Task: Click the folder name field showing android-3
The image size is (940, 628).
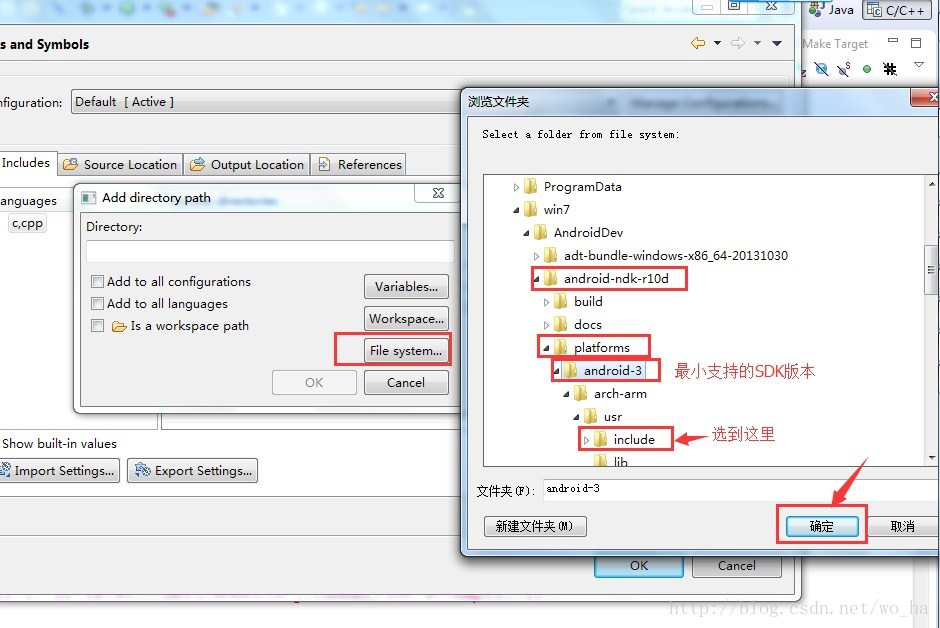Action: (741, 490)
